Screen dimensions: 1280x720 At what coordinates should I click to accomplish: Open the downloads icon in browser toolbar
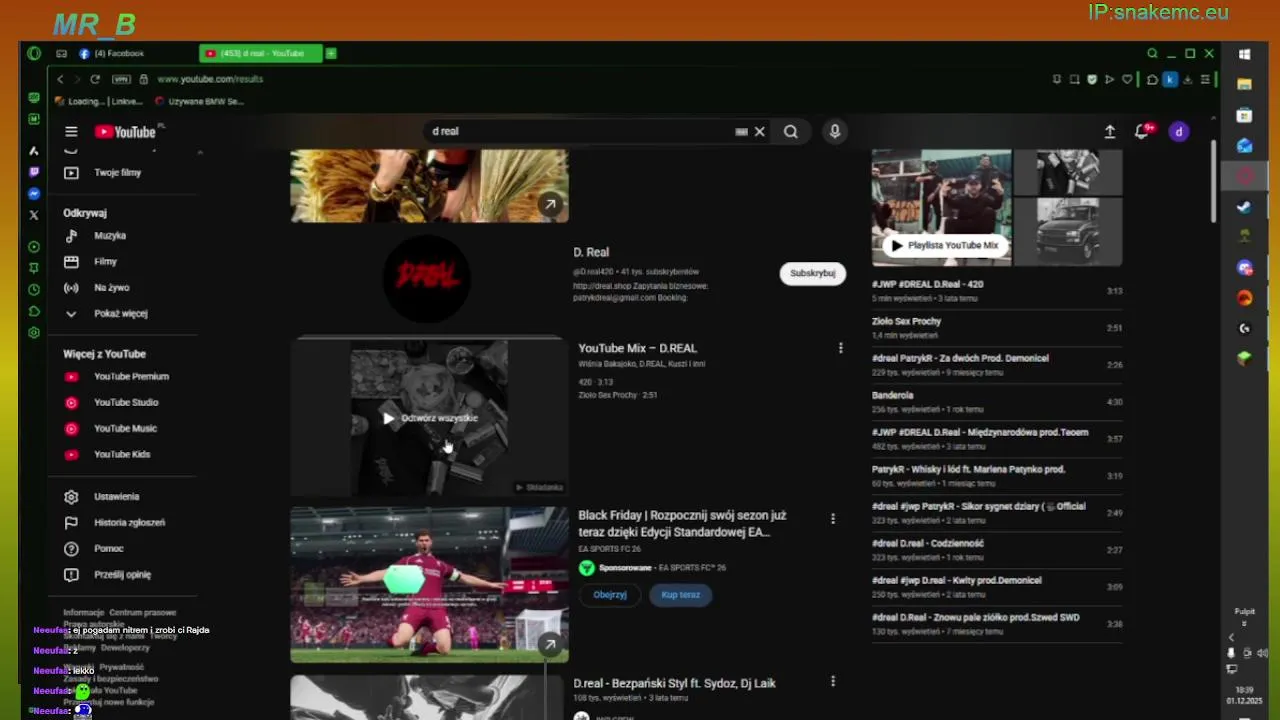click(x=1187, y=79)
